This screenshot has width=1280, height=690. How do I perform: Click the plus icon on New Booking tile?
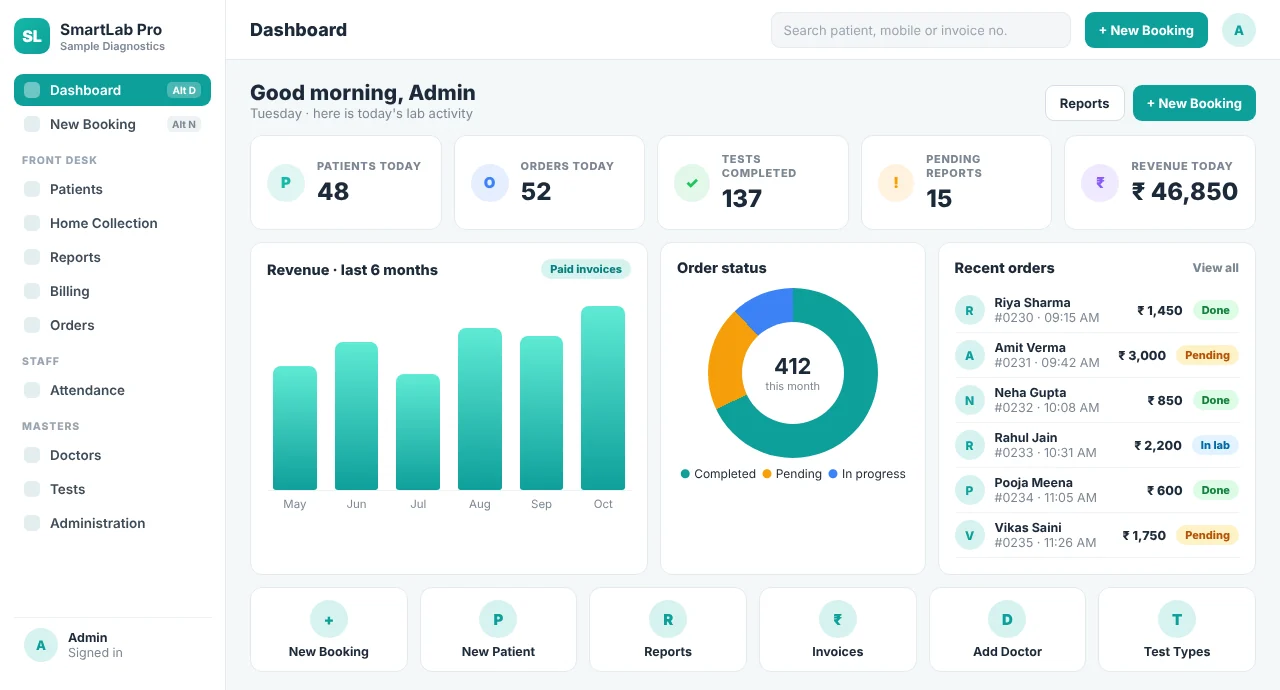pyautogui.click(x=329, y=619)
